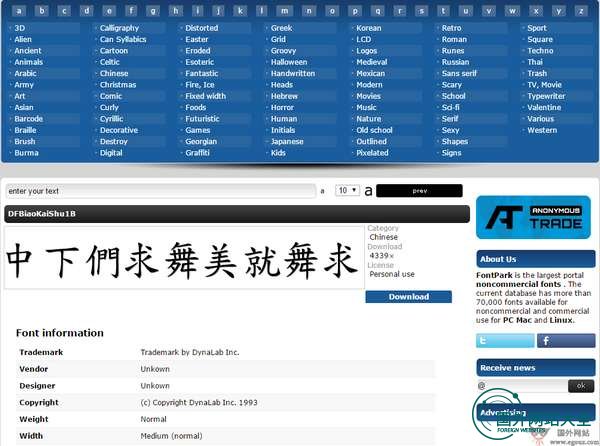Screen dimensions: 600x446
Task: Browse the Chinese fonts category
Action: point(114,73)
